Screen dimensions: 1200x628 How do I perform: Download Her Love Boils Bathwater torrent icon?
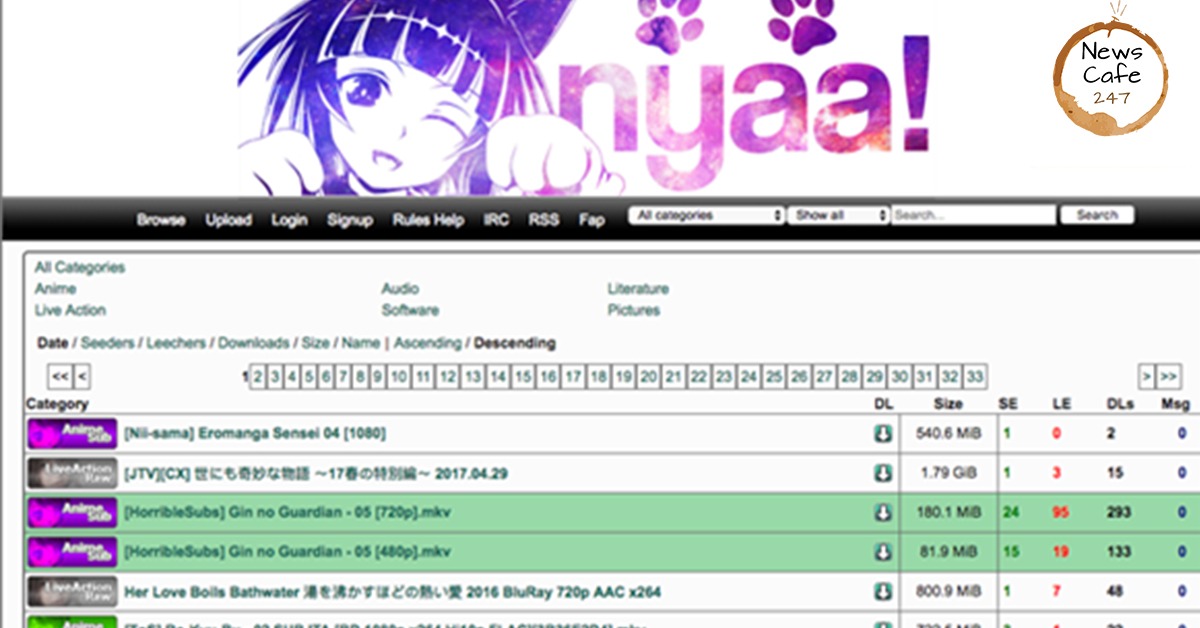click(883, 592)
